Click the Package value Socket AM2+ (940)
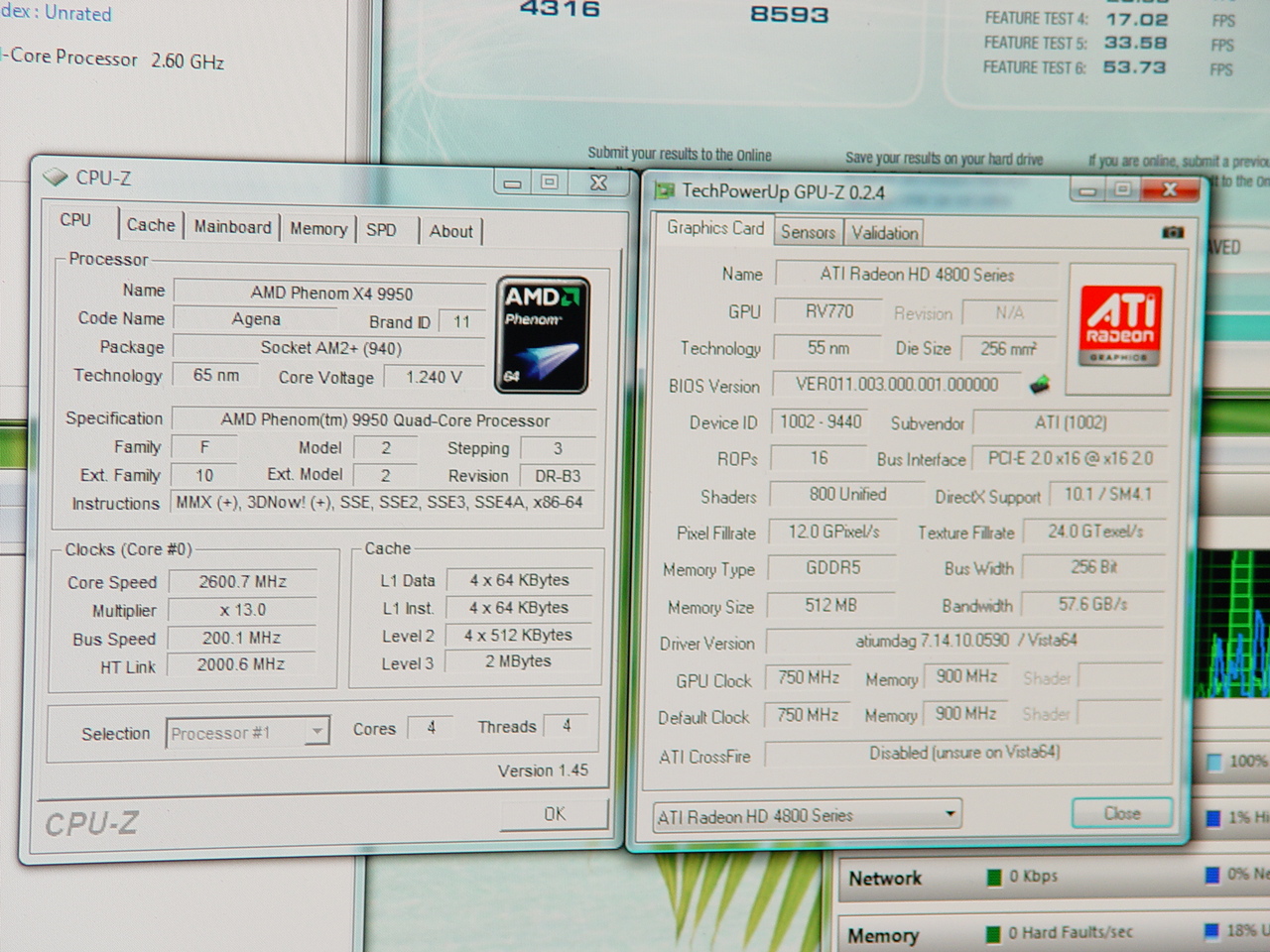This screenshot has height=952, width=1270. tap(330, 348)
